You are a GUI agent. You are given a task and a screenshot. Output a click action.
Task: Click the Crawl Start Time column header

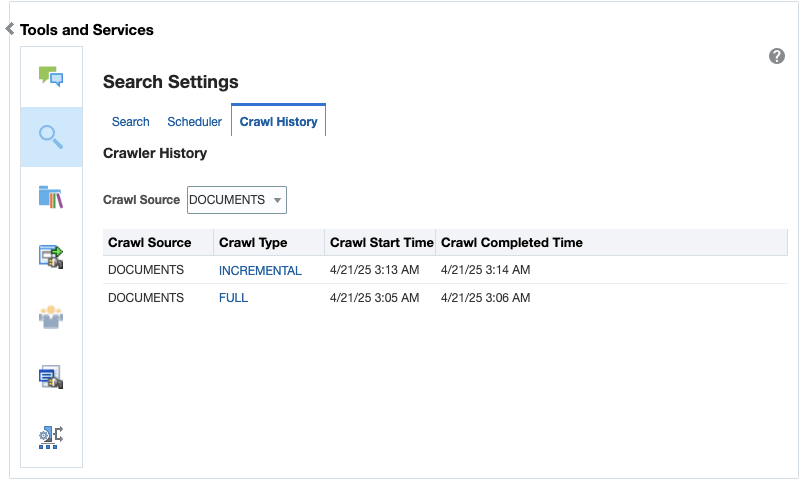tap(381, 243)
